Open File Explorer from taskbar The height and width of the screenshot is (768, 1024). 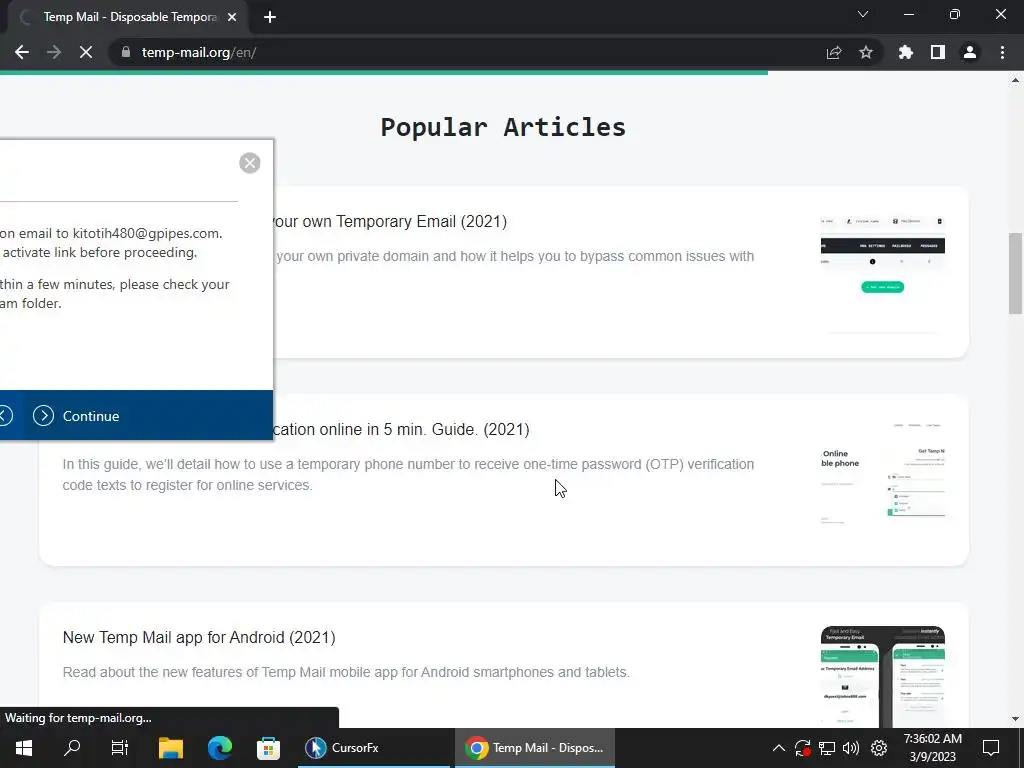coord(171,748)
